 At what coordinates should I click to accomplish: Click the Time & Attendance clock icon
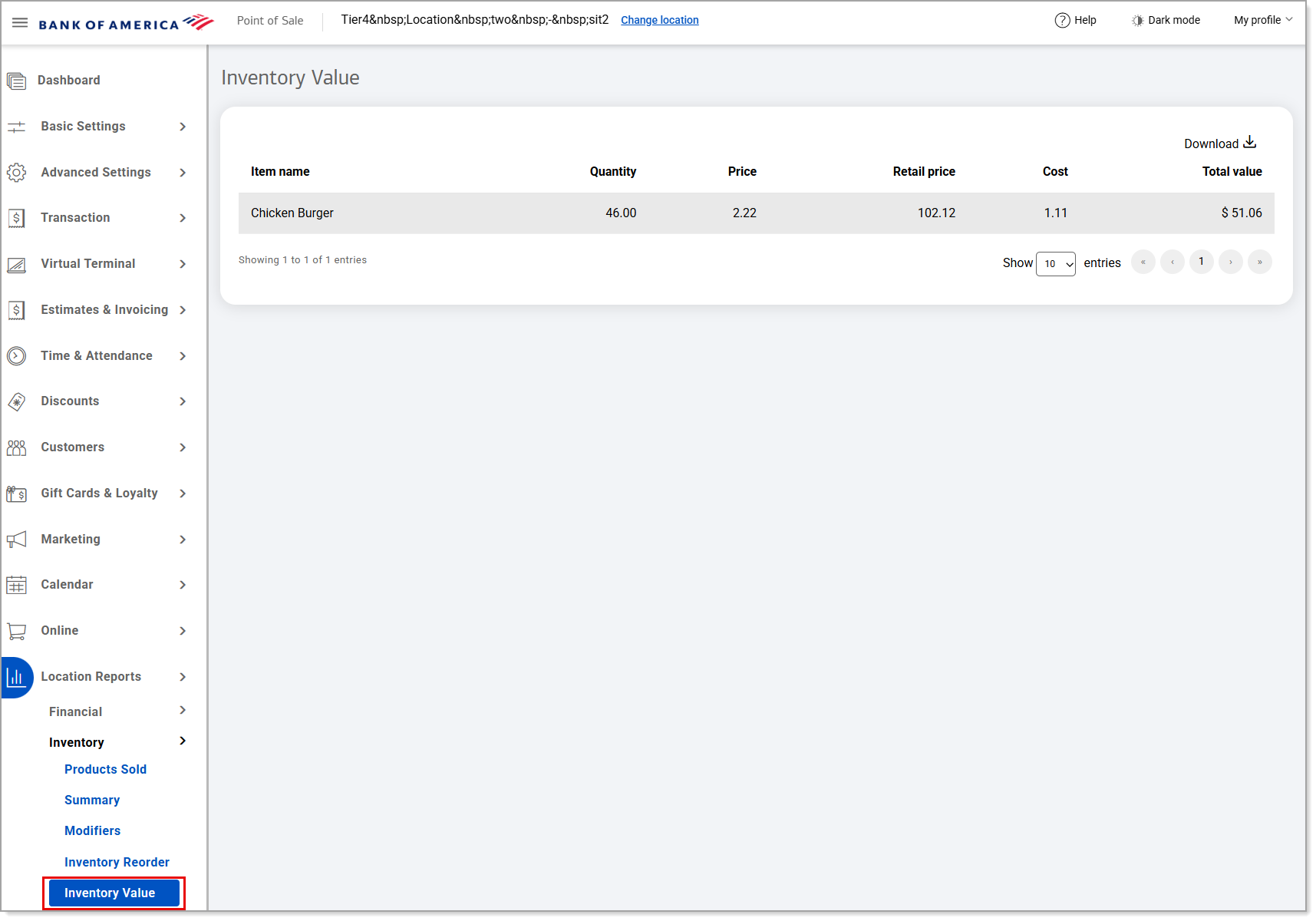(16, 356)
